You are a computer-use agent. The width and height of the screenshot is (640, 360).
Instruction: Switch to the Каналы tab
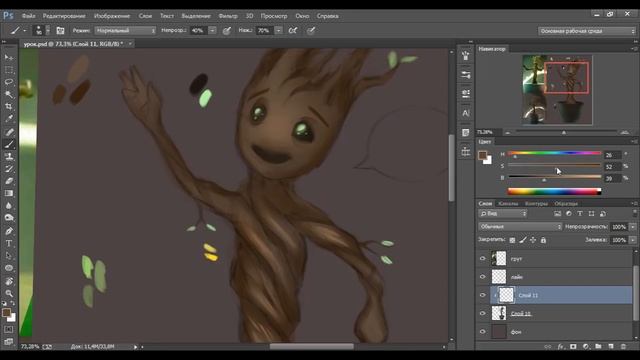[508, 203]
